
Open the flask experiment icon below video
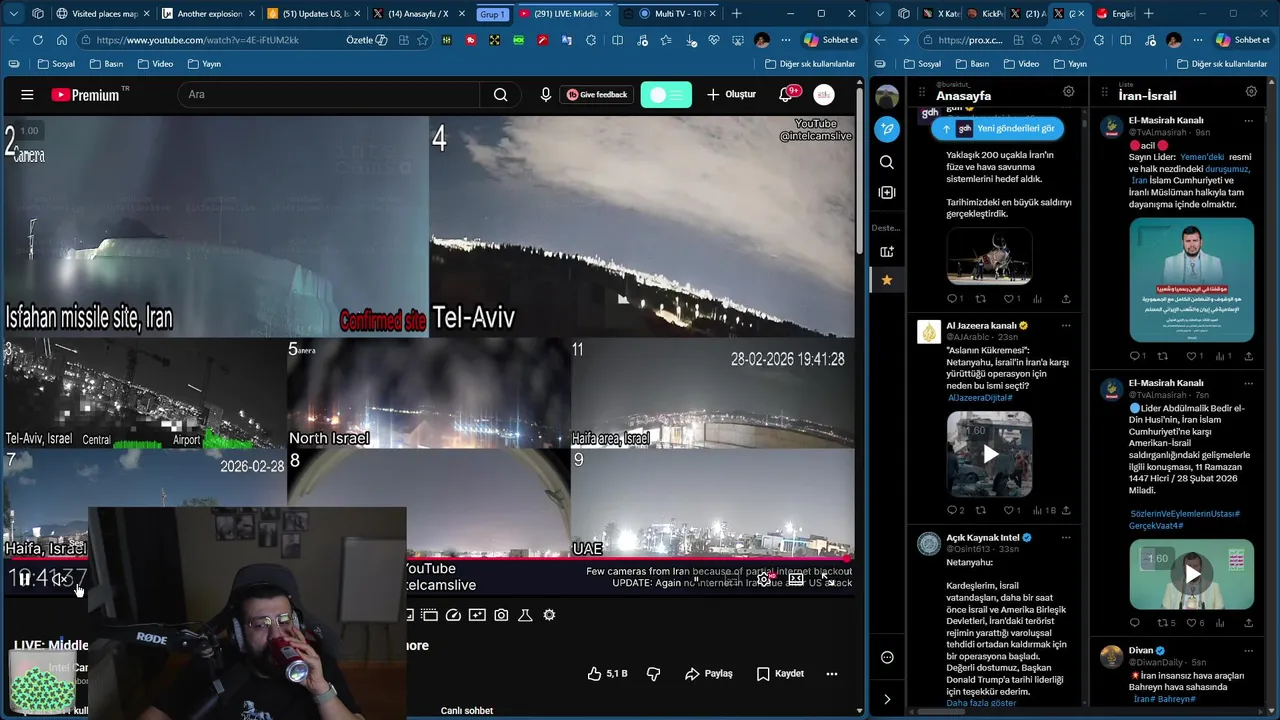[525, 615]
